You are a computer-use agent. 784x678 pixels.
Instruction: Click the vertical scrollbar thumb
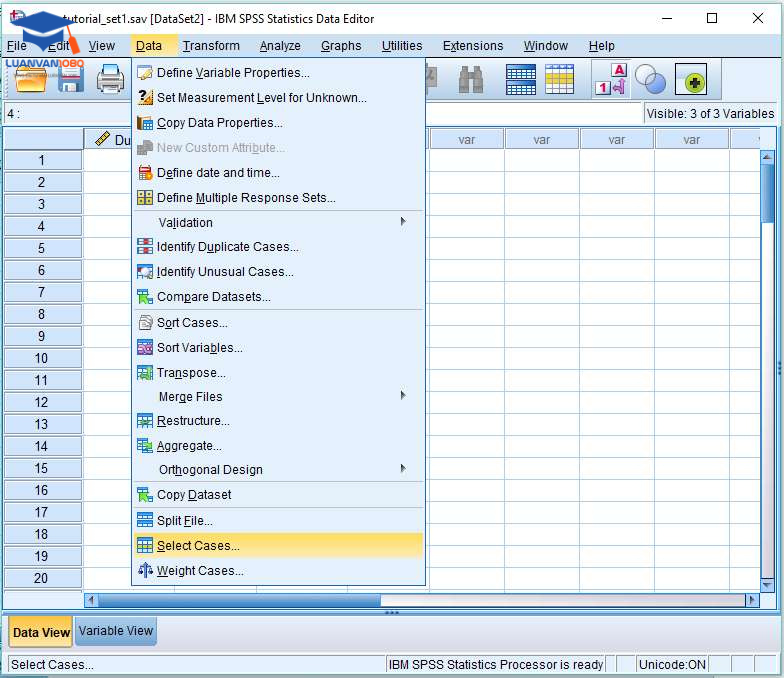tap(766, 193)
